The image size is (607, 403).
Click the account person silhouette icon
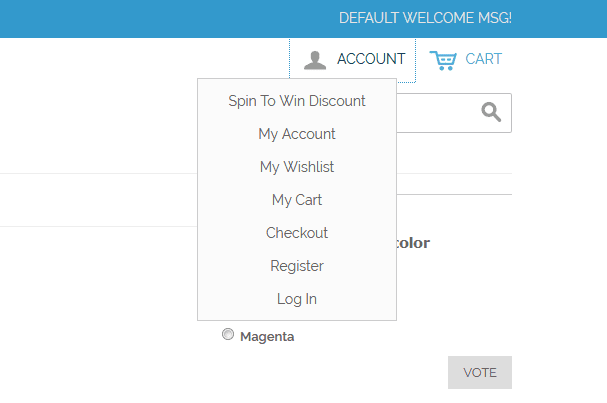click(x=315, y=60)
